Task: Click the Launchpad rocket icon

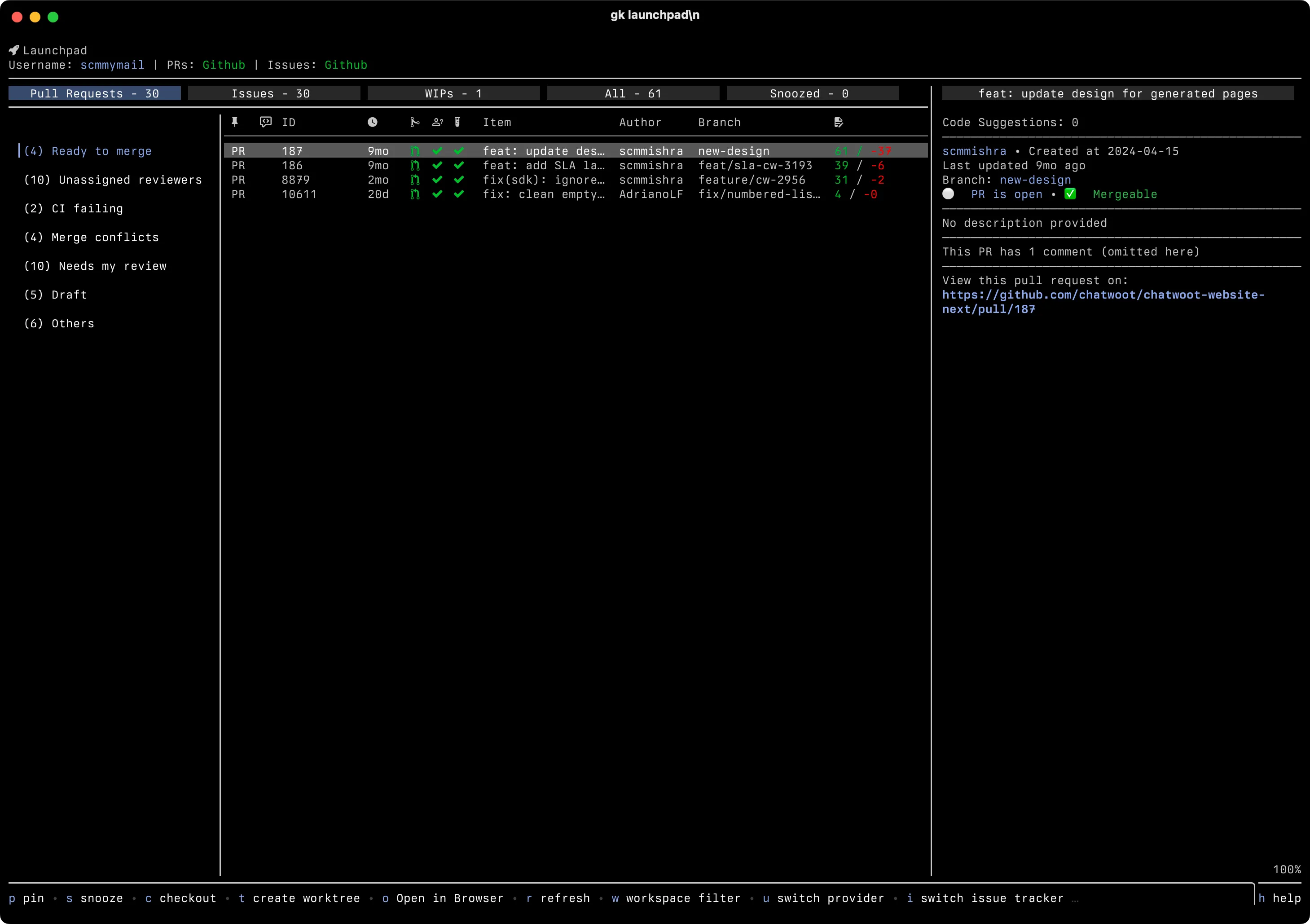Action: (14, 50)
